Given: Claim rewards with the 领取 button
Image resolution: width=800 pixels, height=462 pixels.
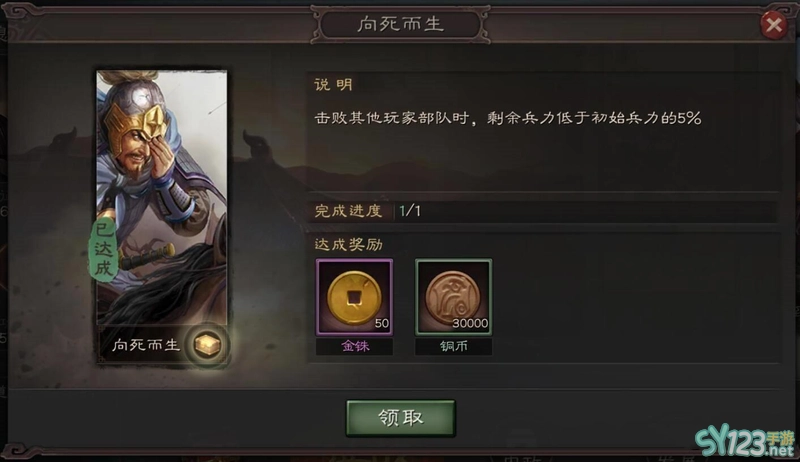Looking at the screenshot, I should click(401, 418).
